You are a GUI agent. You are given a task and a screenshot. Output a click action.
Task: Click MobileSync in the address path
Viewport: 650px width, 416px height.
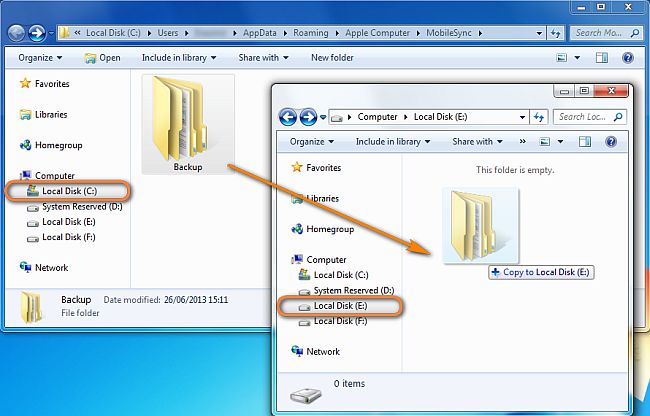[x=449, y=33]
